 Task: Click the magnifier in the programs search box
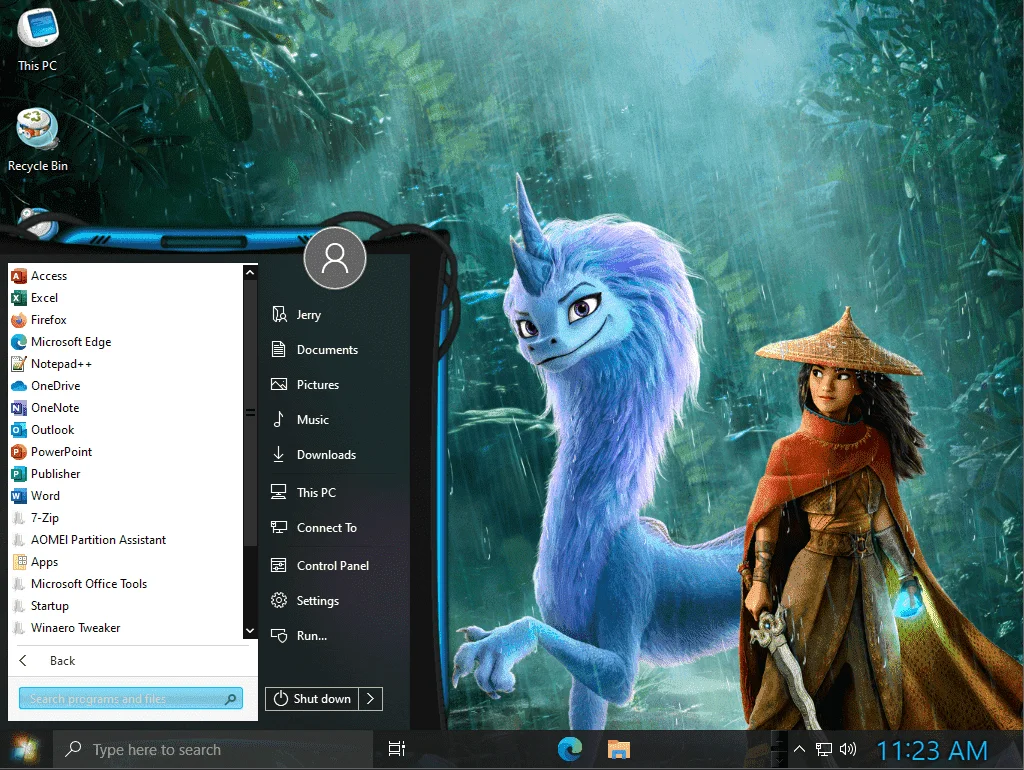coord(231,699)
